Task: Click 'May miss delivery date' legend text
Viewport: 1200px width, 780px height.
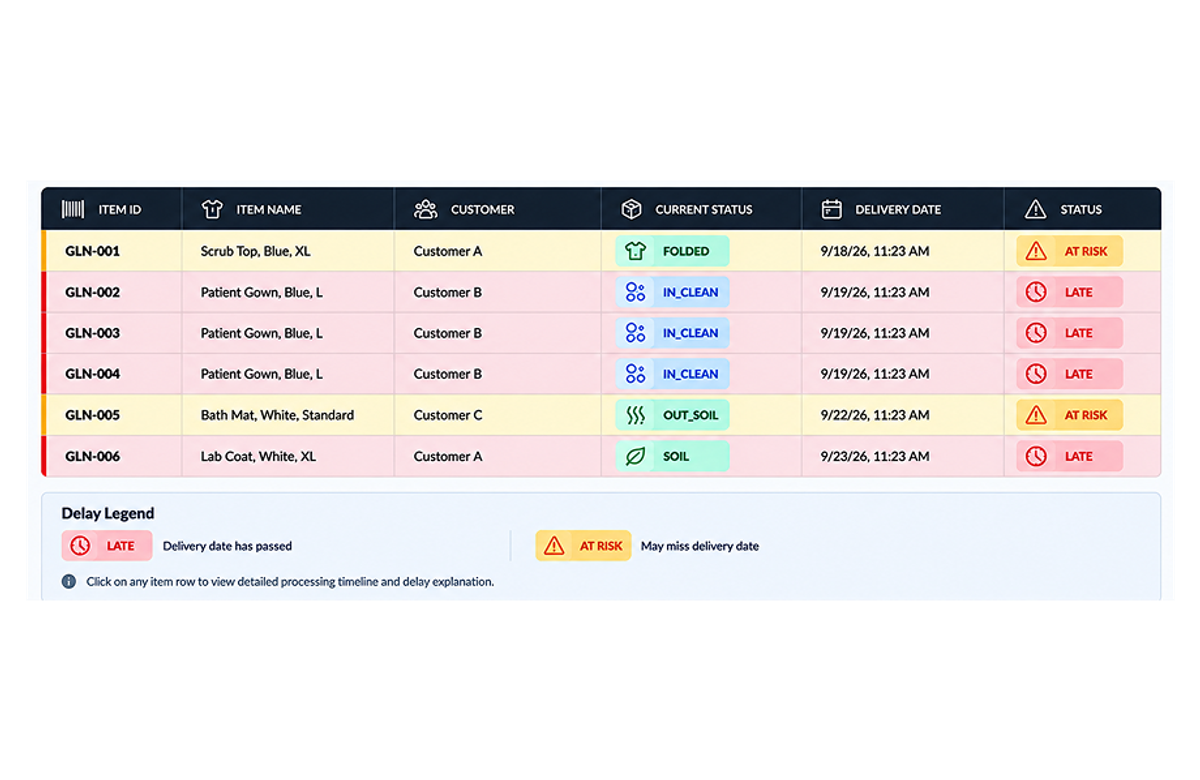Action: 700,546
